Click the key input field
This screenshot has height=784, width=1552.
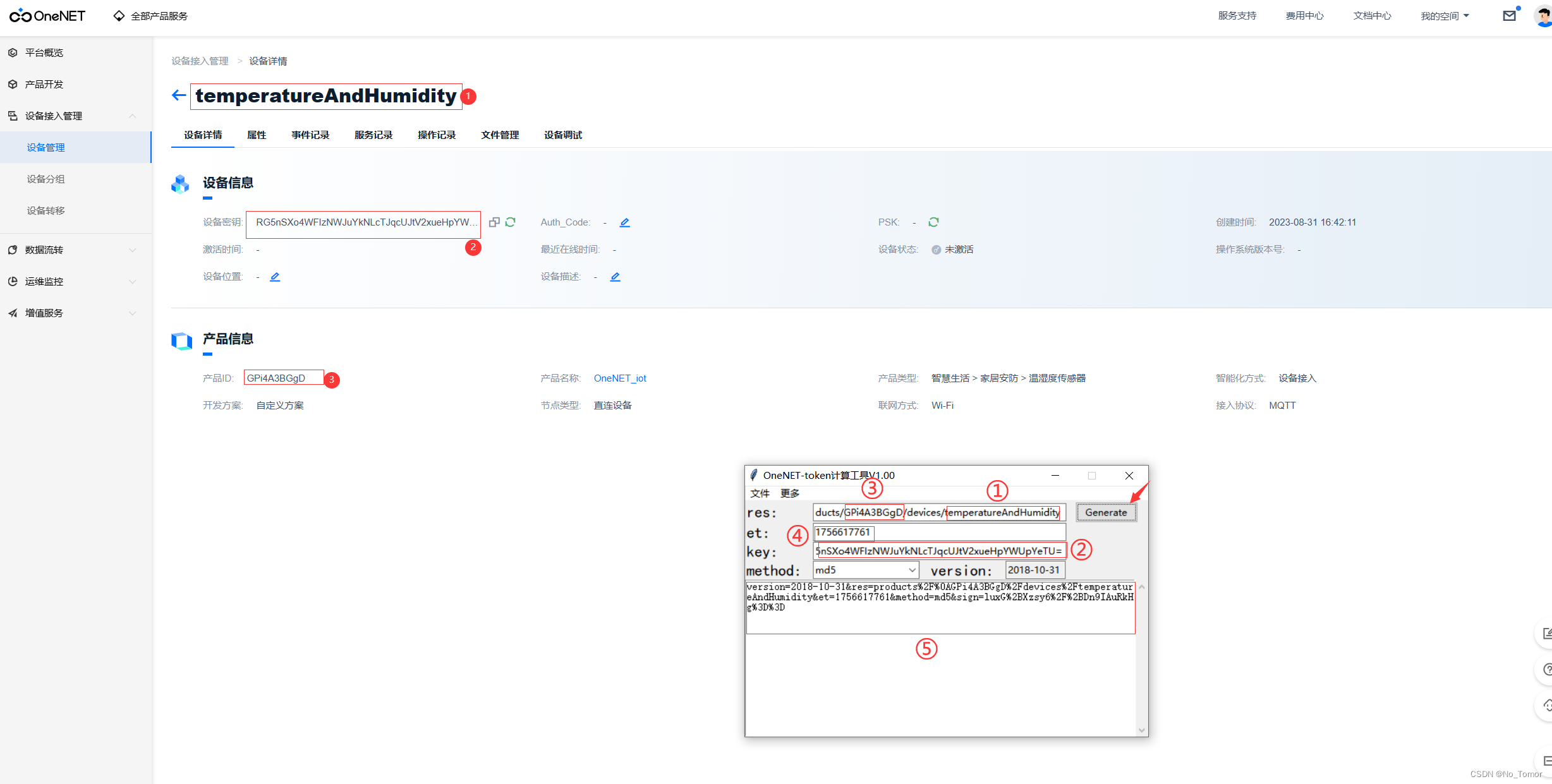939,551
